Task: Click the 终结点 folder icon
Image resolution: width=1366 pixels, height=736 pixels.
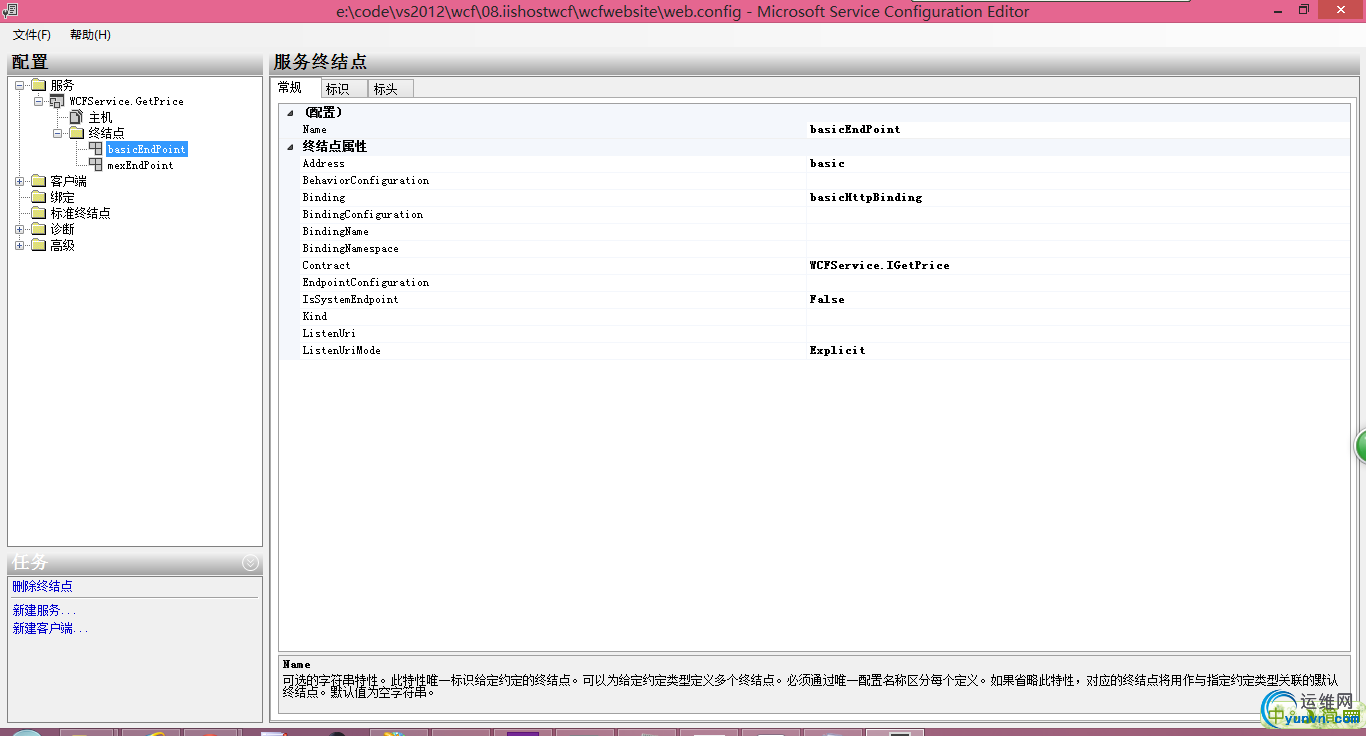Action: point(77,133)
